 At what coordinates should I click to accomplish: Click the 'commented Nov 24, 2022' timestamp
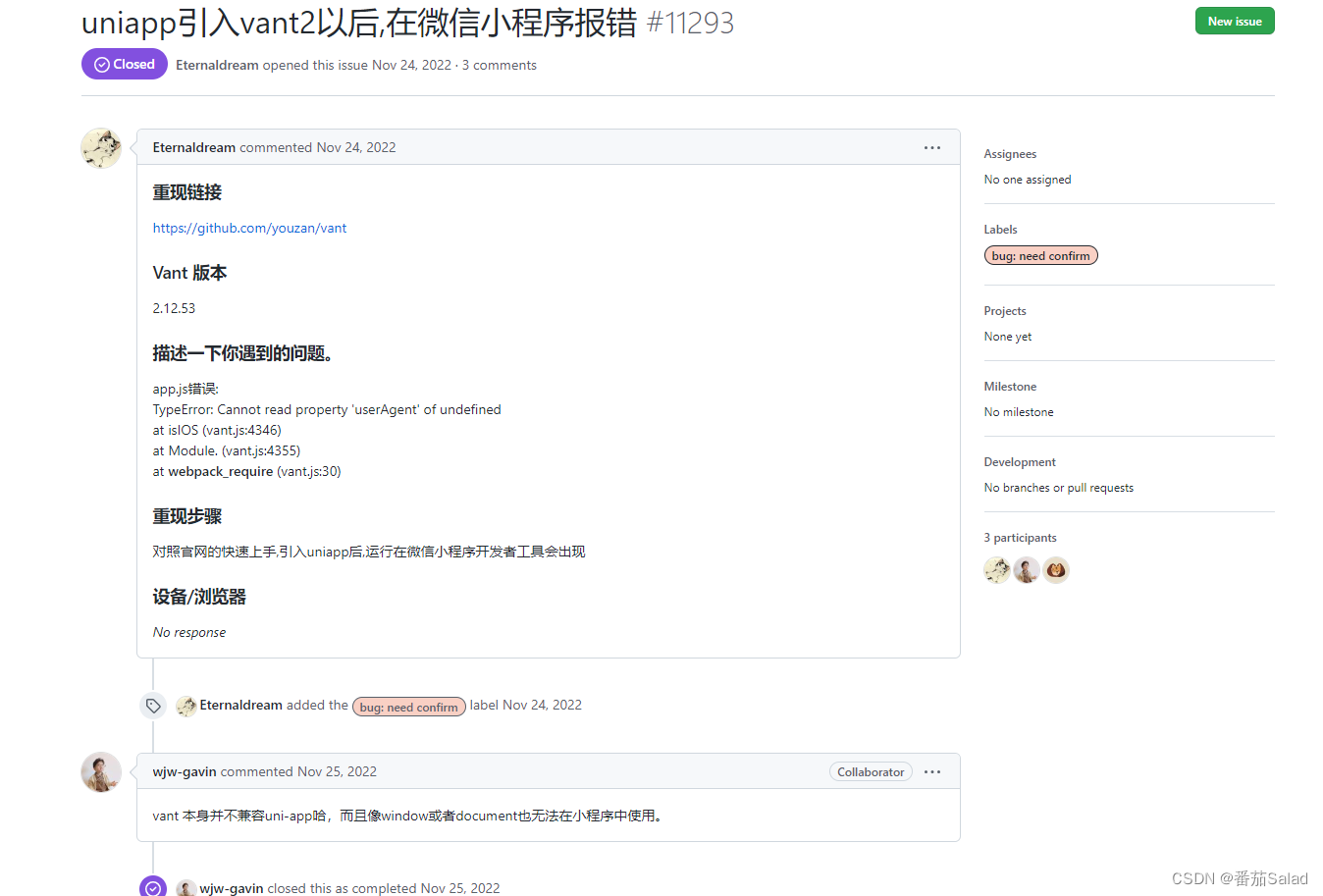(x=318, y=147)
